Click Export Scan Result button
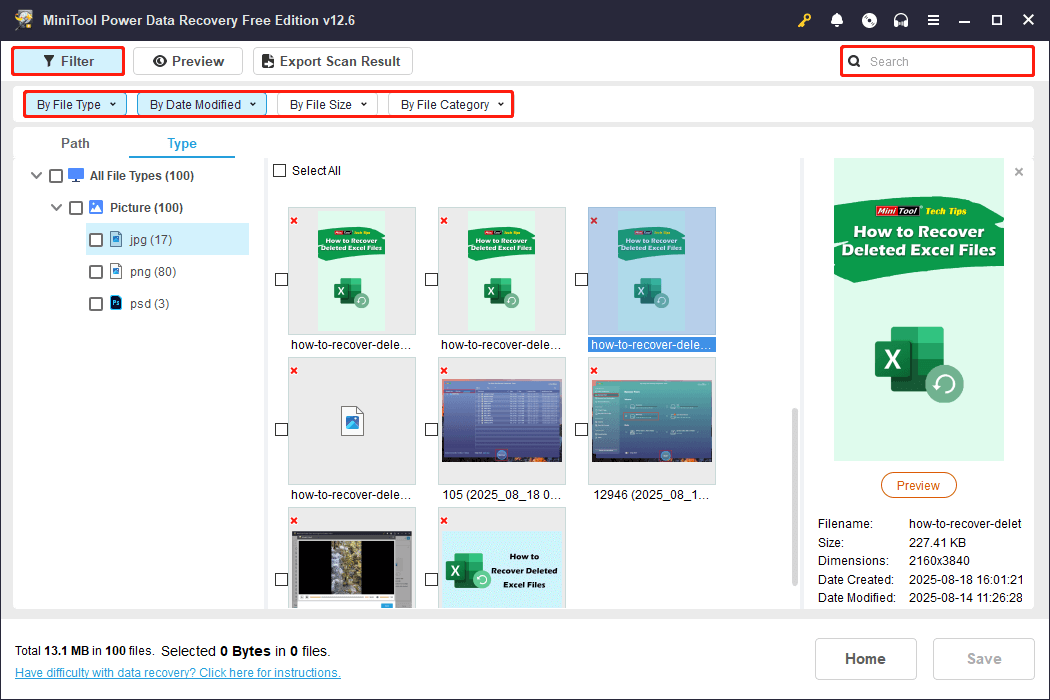This screenshot has width=1050, height=700. coord(333,62)
